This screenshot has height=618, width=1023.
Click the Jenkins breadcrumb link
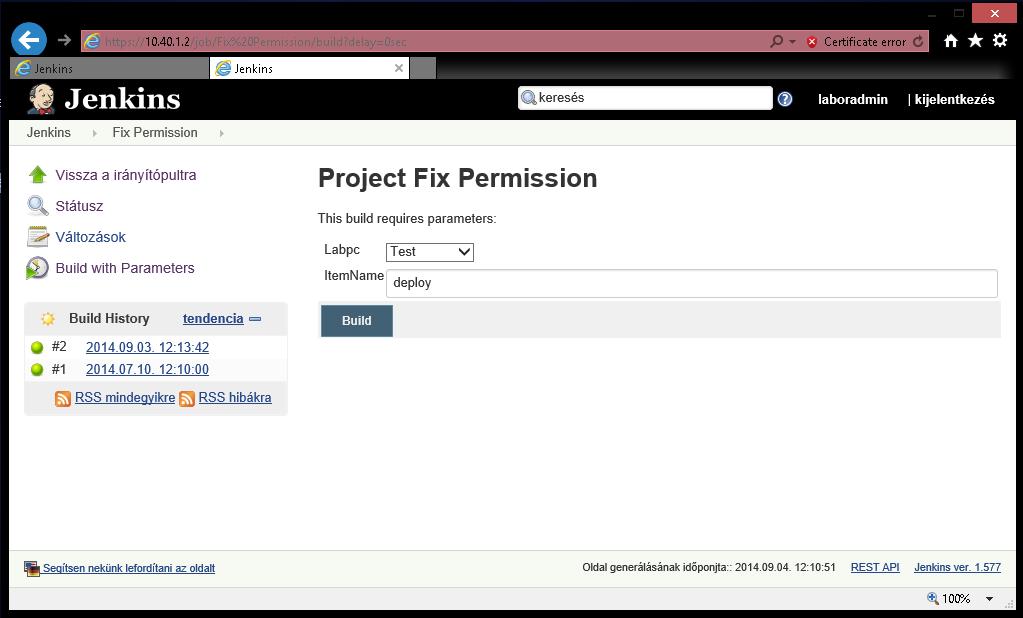(x=49, y=132)
